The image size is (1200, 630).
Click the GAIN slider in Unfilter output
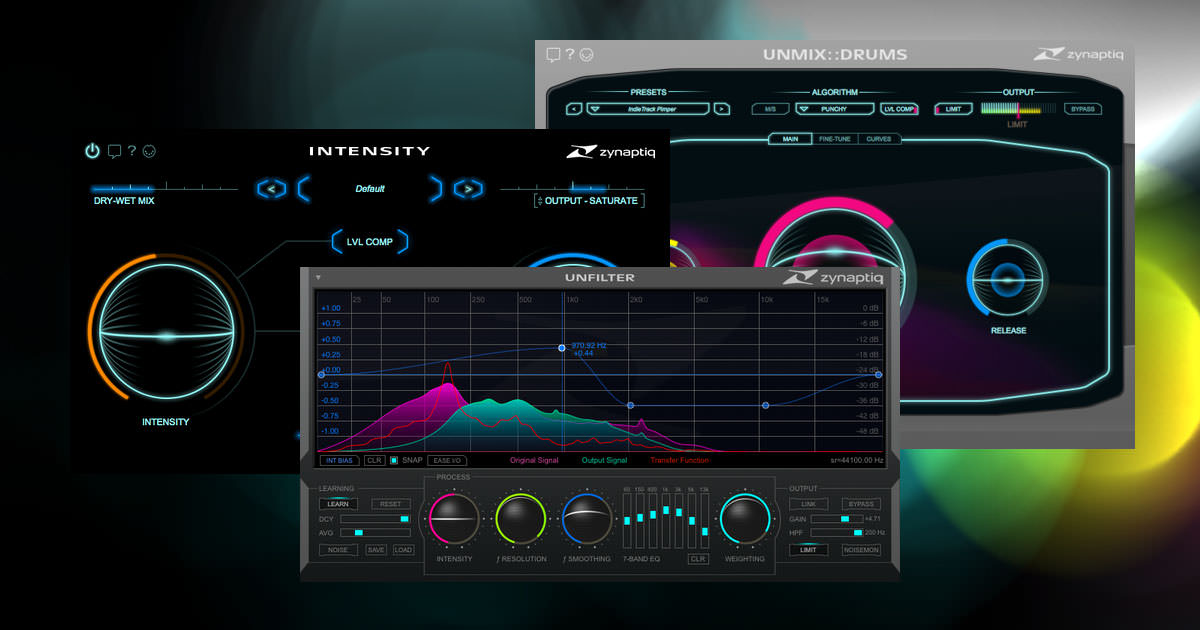point(836,519)
